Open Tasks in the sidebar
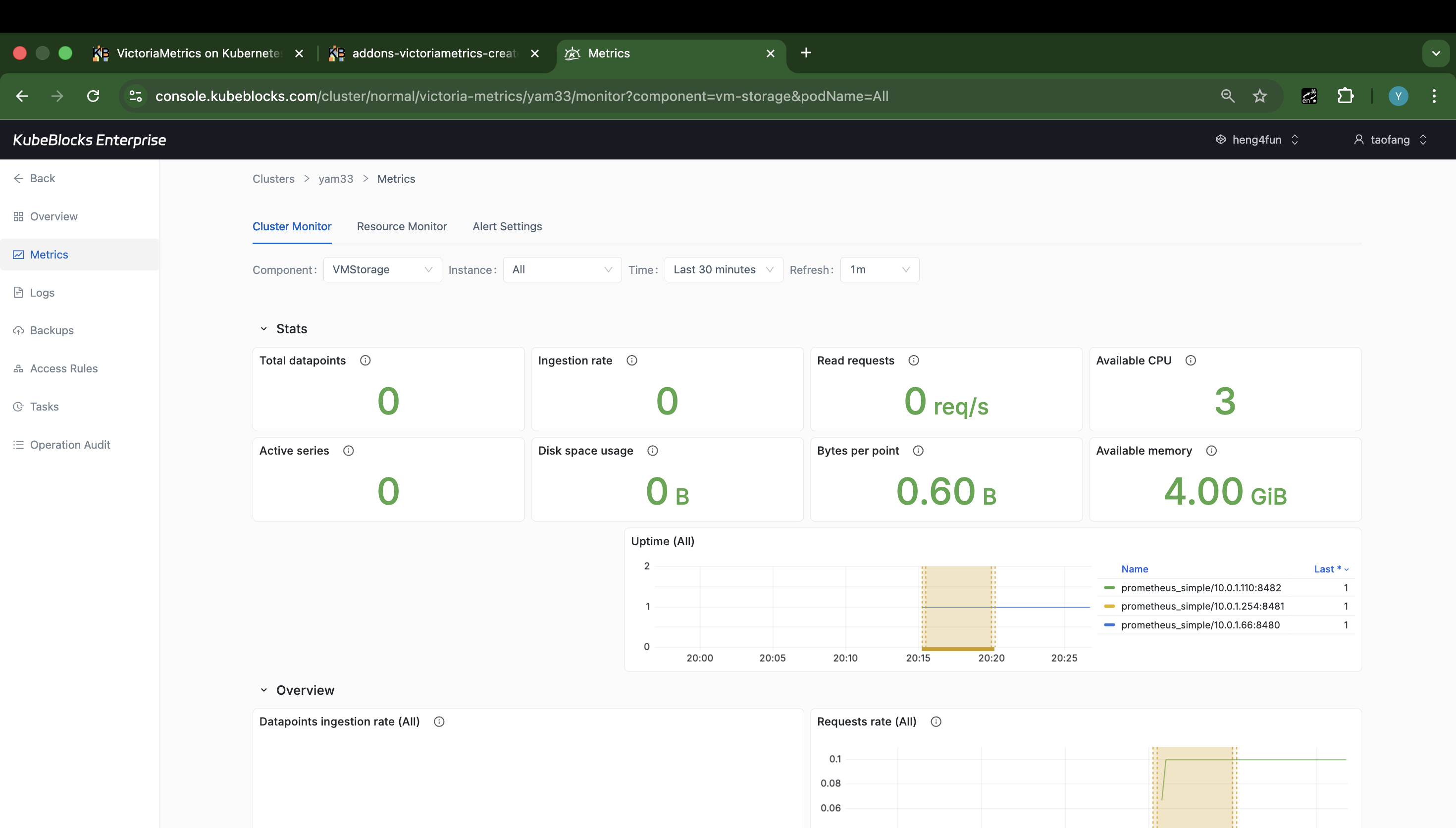 point(80,407)
